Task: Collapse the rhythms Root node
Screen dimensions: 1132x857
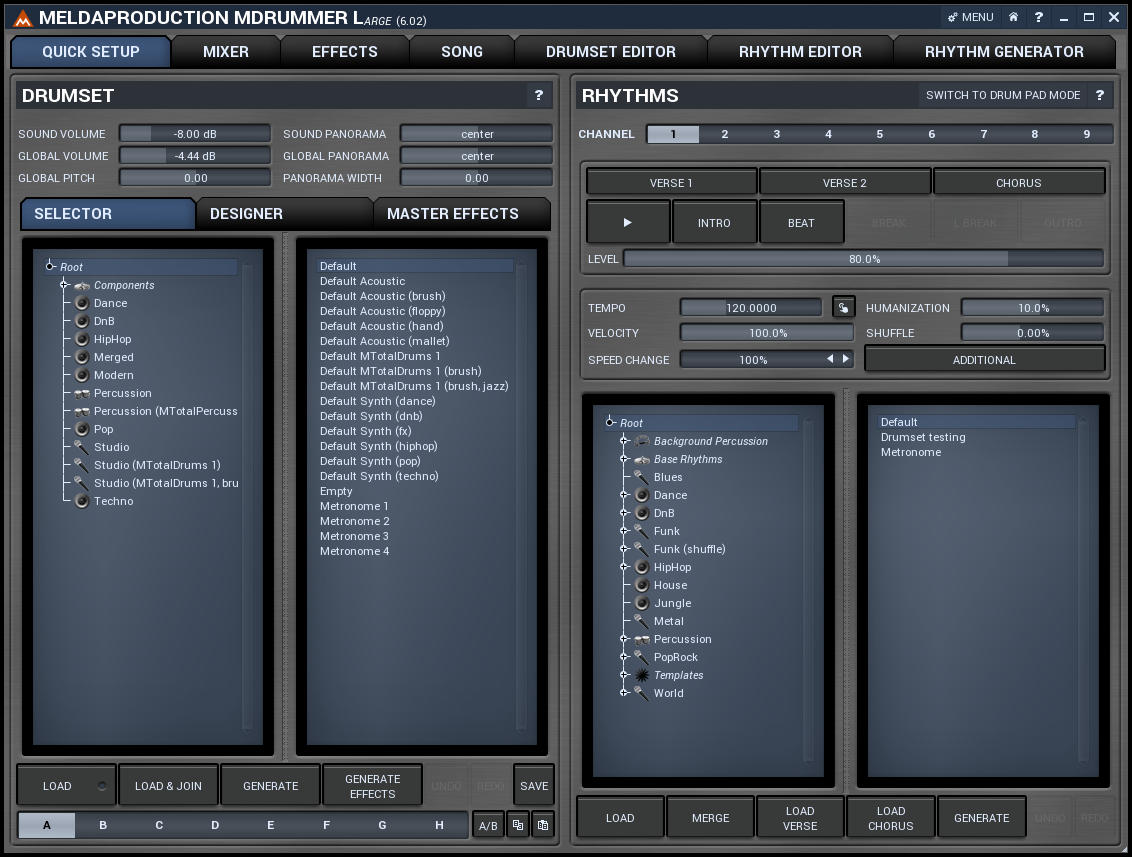Action: click(x=610, y=422)
